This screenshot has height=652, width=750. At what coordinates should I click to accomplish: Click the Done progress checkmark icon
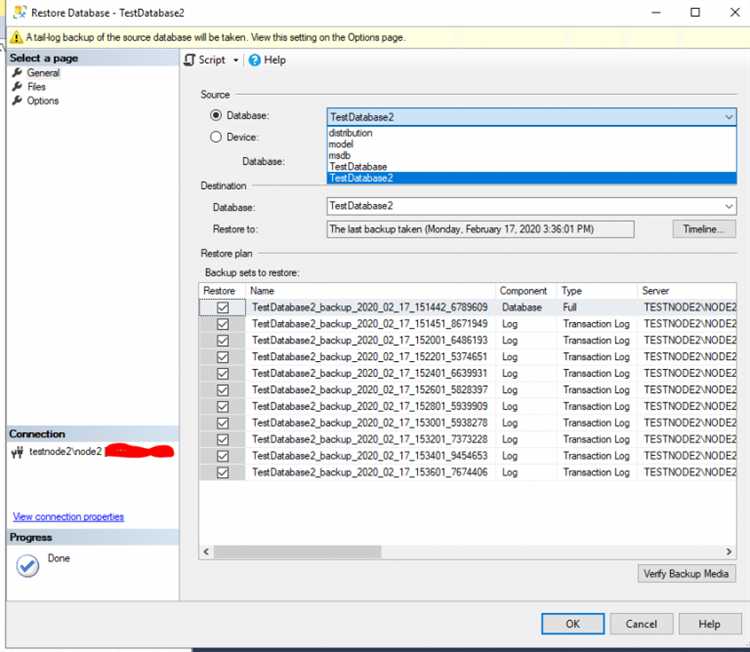pos(27,565)
